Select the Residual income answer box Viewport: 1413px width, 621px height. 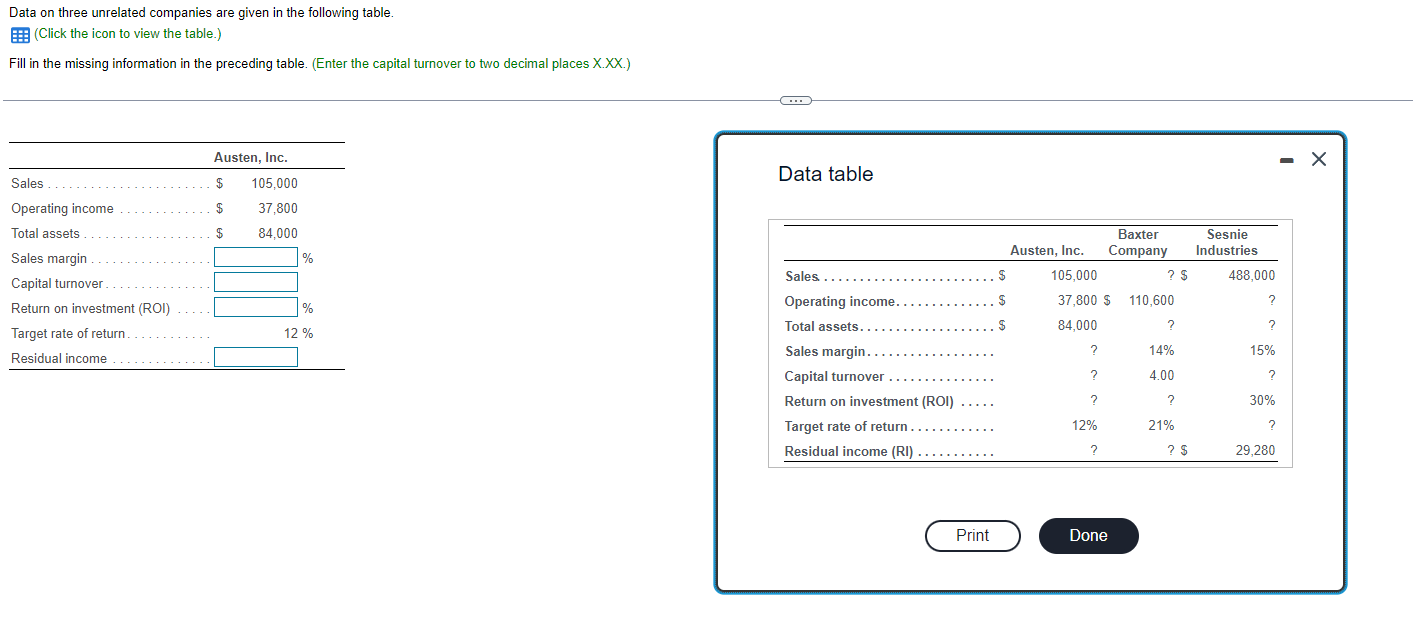click(x=256, y=356)
